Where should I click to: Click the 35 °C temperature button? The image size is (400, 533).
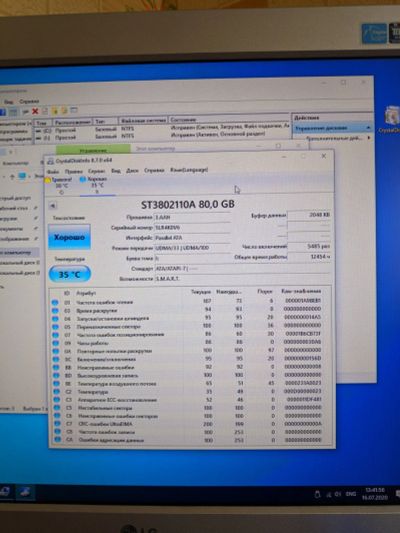coord(70,274)
